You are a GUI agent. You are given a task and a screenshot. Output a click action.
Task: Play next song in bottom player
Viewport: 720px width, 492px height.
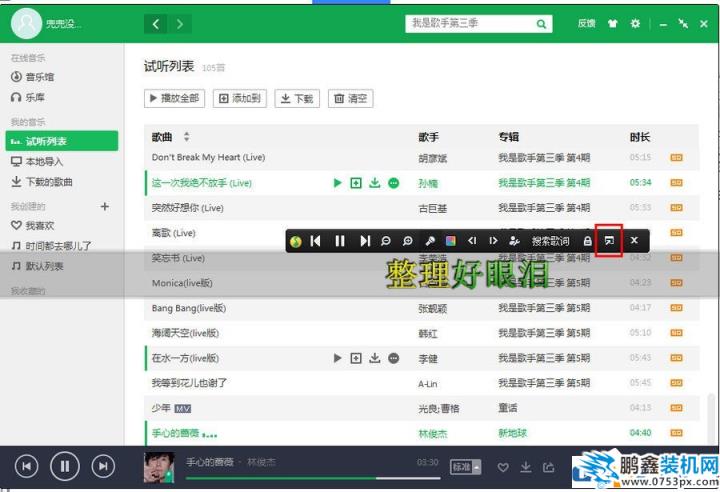coord(103,467)
